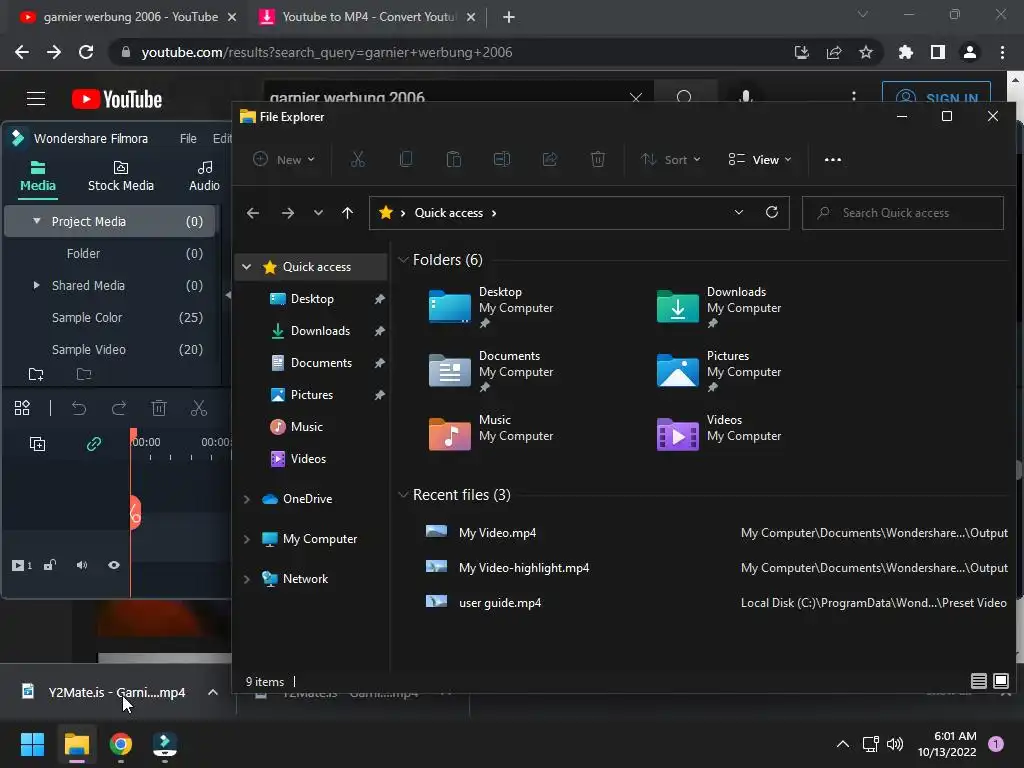The image size is (1024, 768).
Task: Click the Filmora red playhead marker
Action: (133, 436)
